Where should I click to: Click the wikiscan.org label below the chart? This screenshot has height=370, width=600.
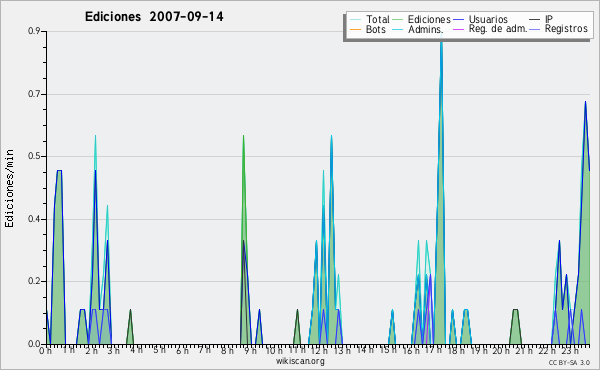(x=300, y=361)
